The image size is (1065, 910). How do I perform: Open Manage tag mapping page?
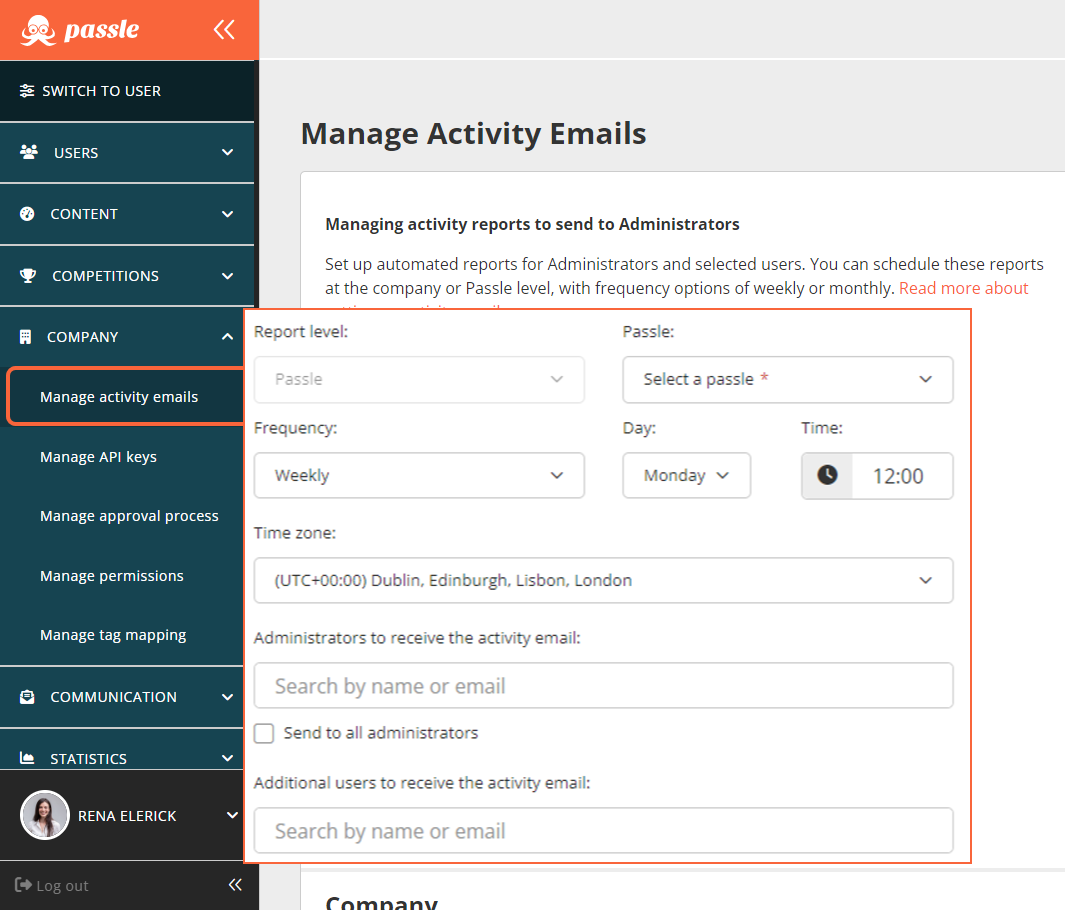coord(113,635)
